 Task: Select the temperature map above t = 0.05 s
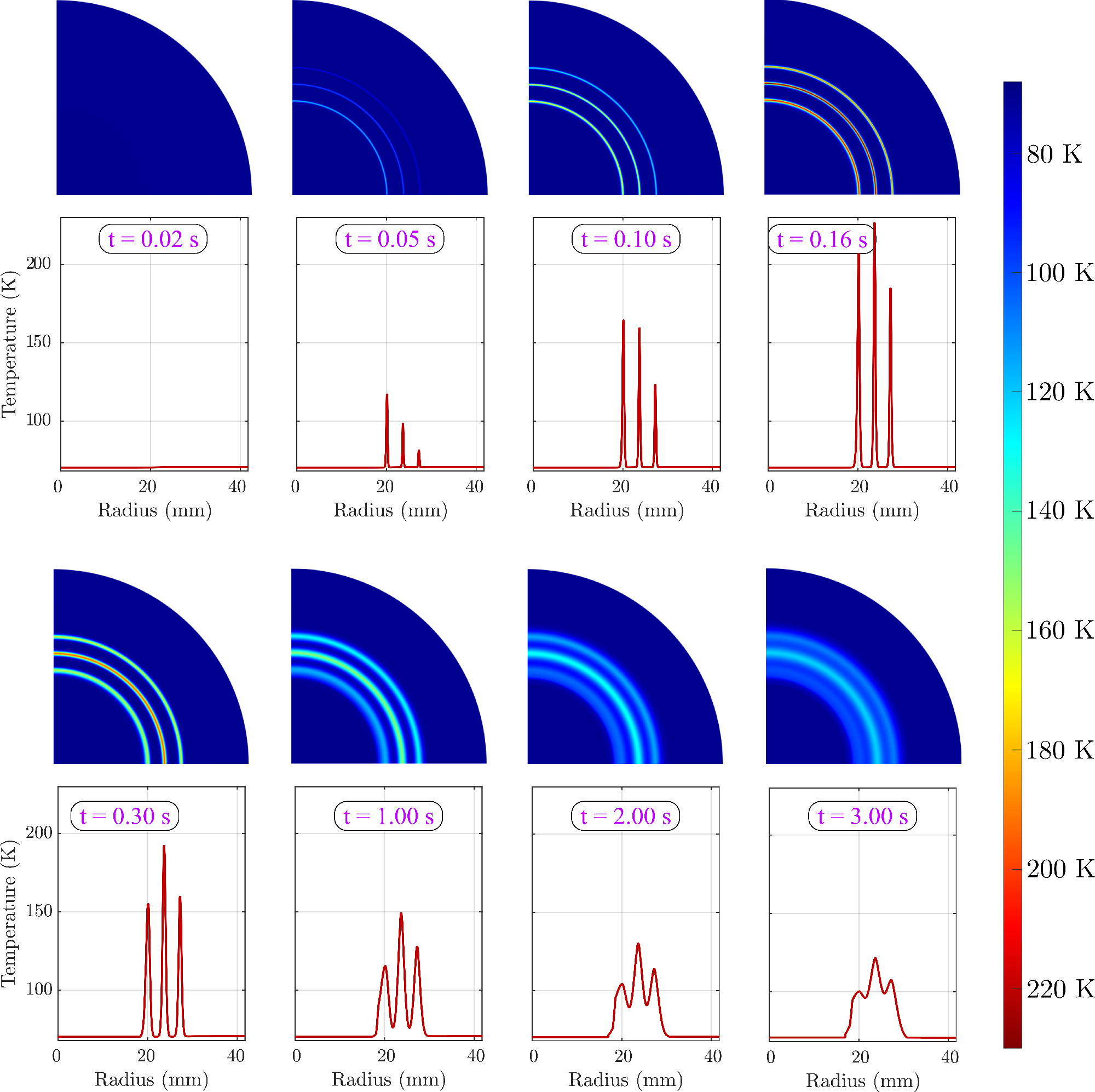pos(390,97)
